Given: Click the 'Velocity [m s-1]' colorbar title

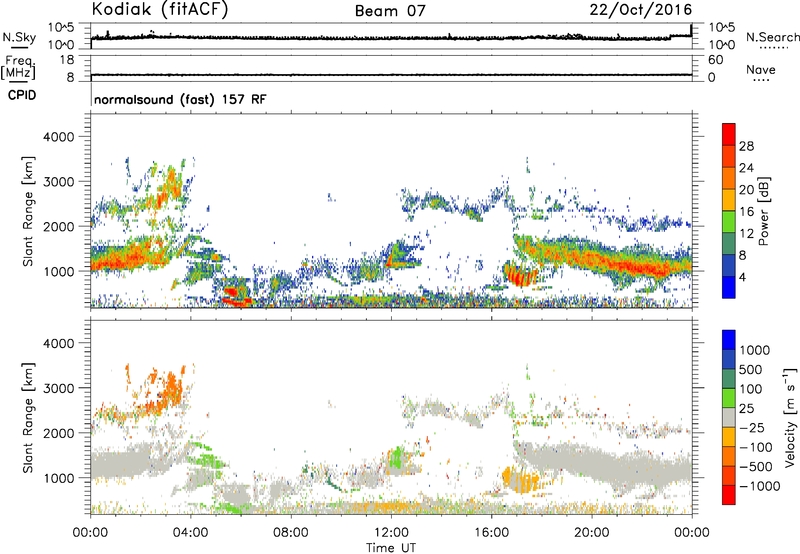Looking at the screenshot, I should pyautogui.click(x=790, y=417).
